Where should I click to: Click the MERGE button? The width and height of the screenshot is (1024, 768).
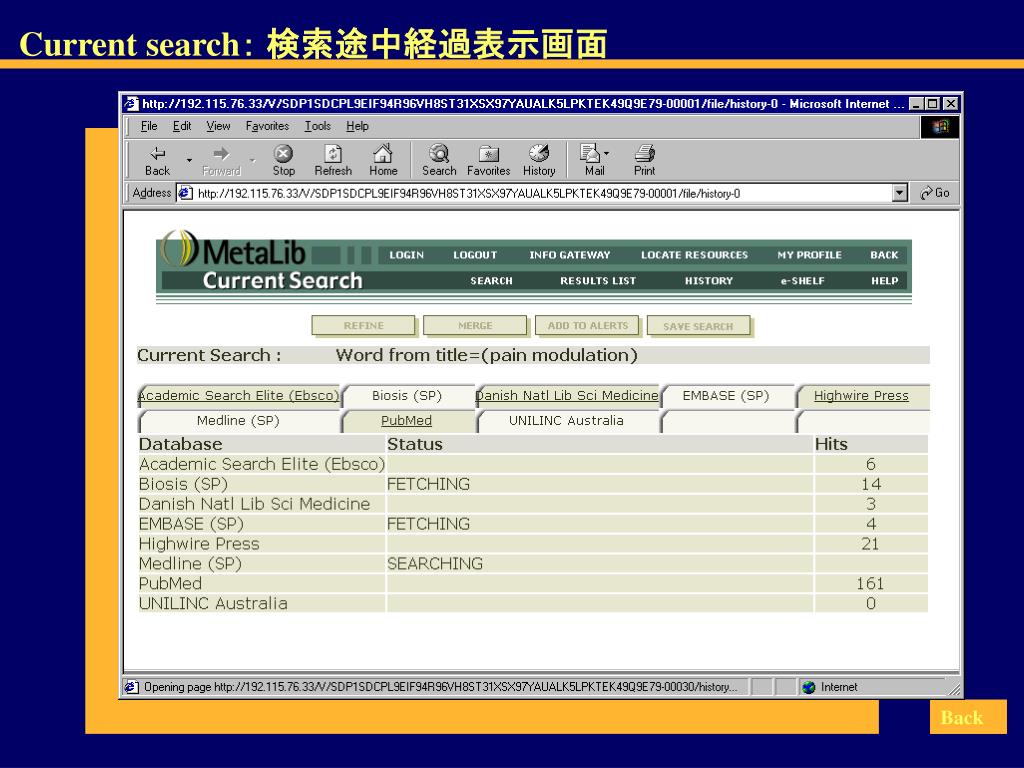pyautogui.click(x=475, y=325)
